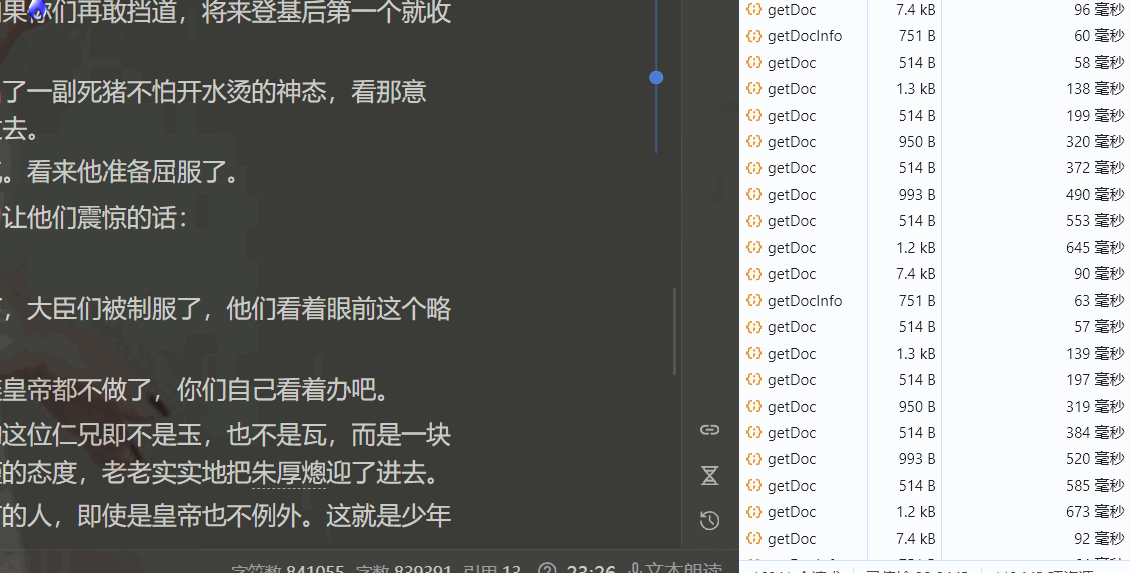Click the 1.2 kB size in 645 毫秒 row
The image size is (1130, 573).
pyautogui.click(x=915, y=247)
